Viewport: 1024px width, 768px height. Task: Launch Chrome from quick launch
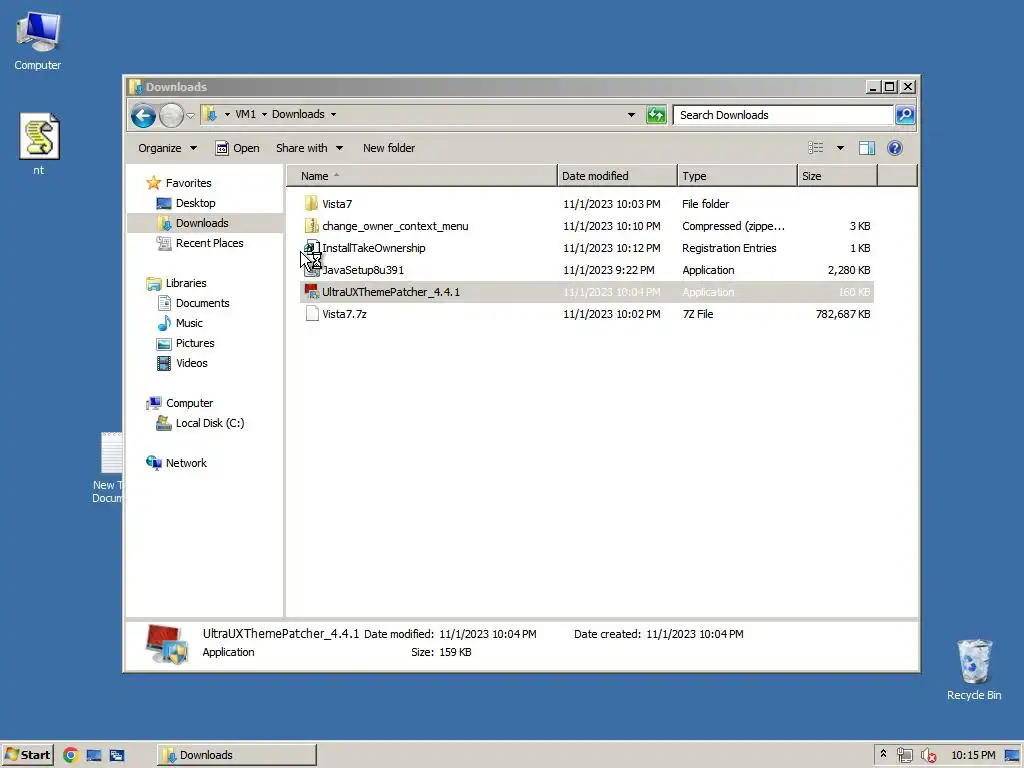71,756
